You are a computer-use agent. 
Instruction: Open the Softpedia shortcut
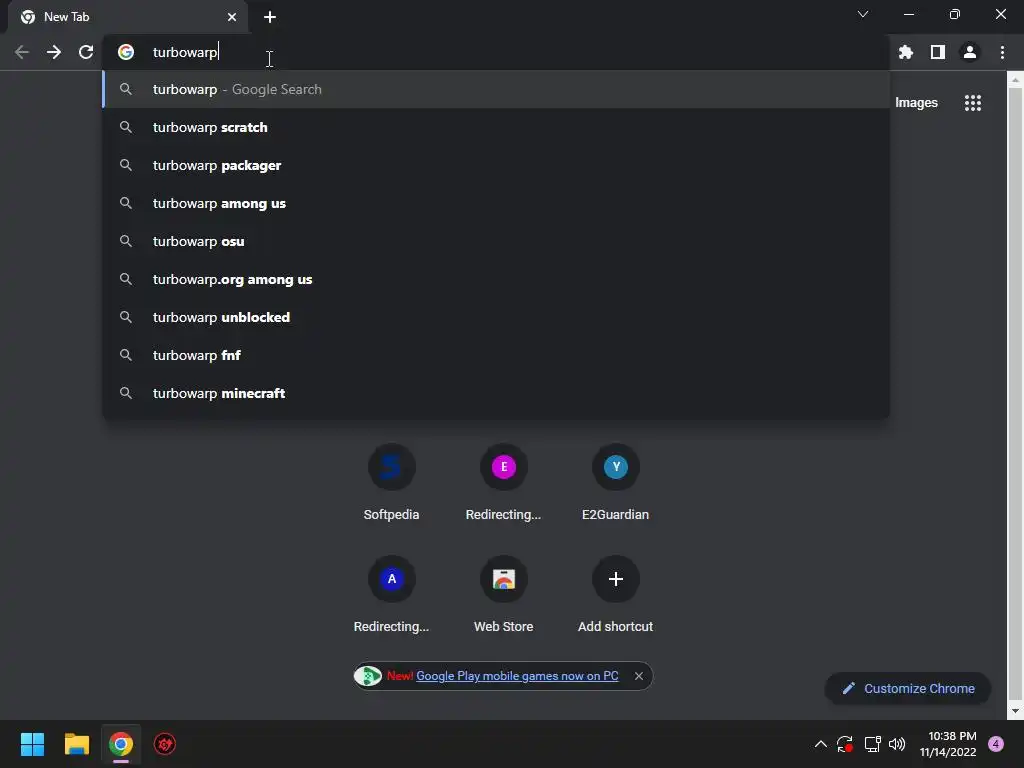[x=391, y=482]
